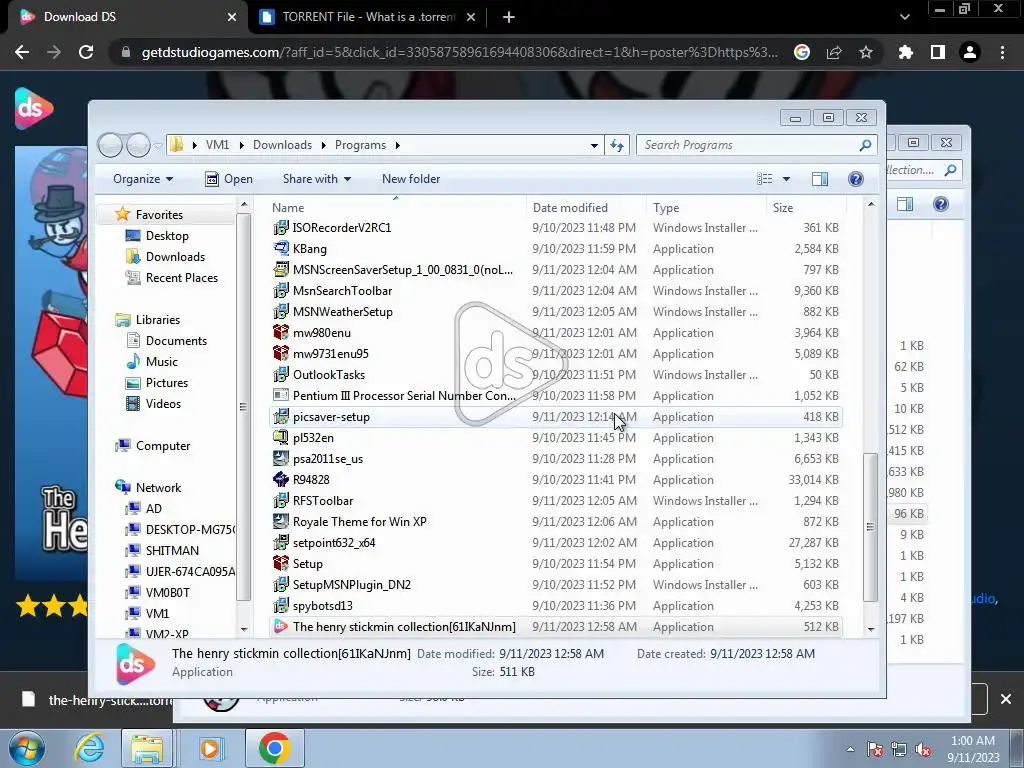Open a new Chrome tab
Screen dimensions: 1024x768
509,17
